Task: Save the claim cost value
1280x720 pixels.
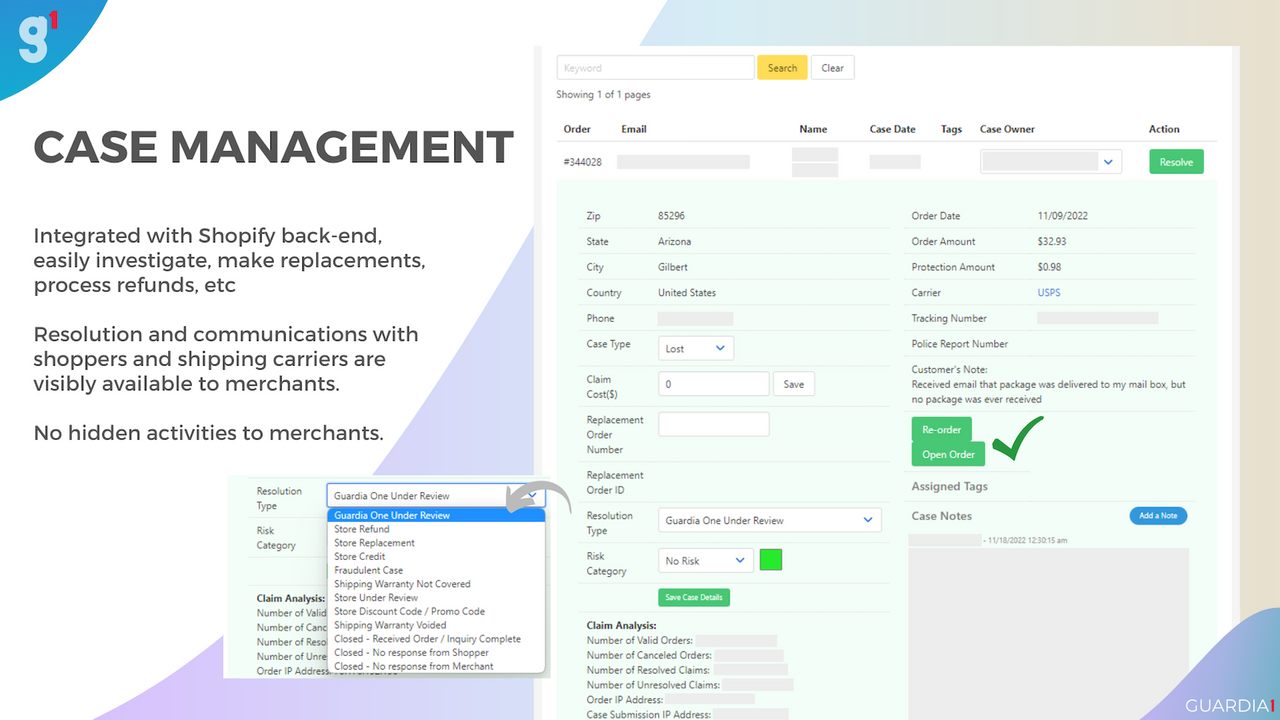Action: 793,384
